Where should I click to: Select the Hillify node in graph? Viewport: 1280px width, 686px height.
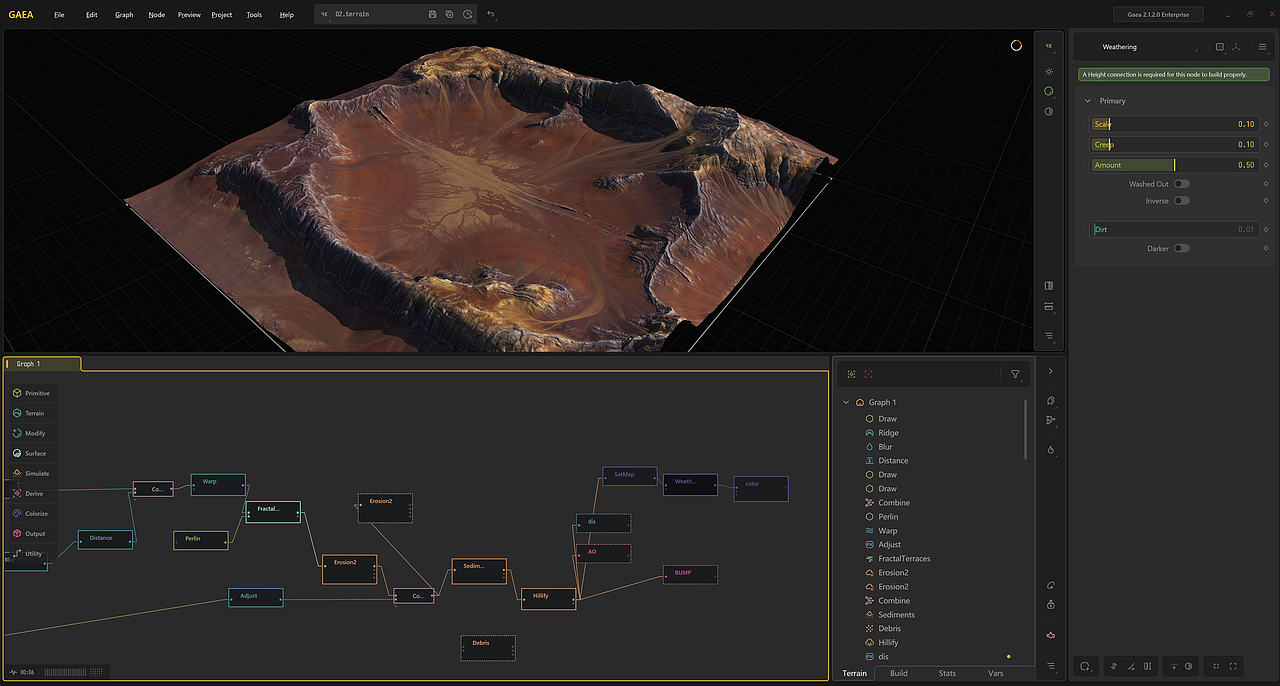click(548, 598)
